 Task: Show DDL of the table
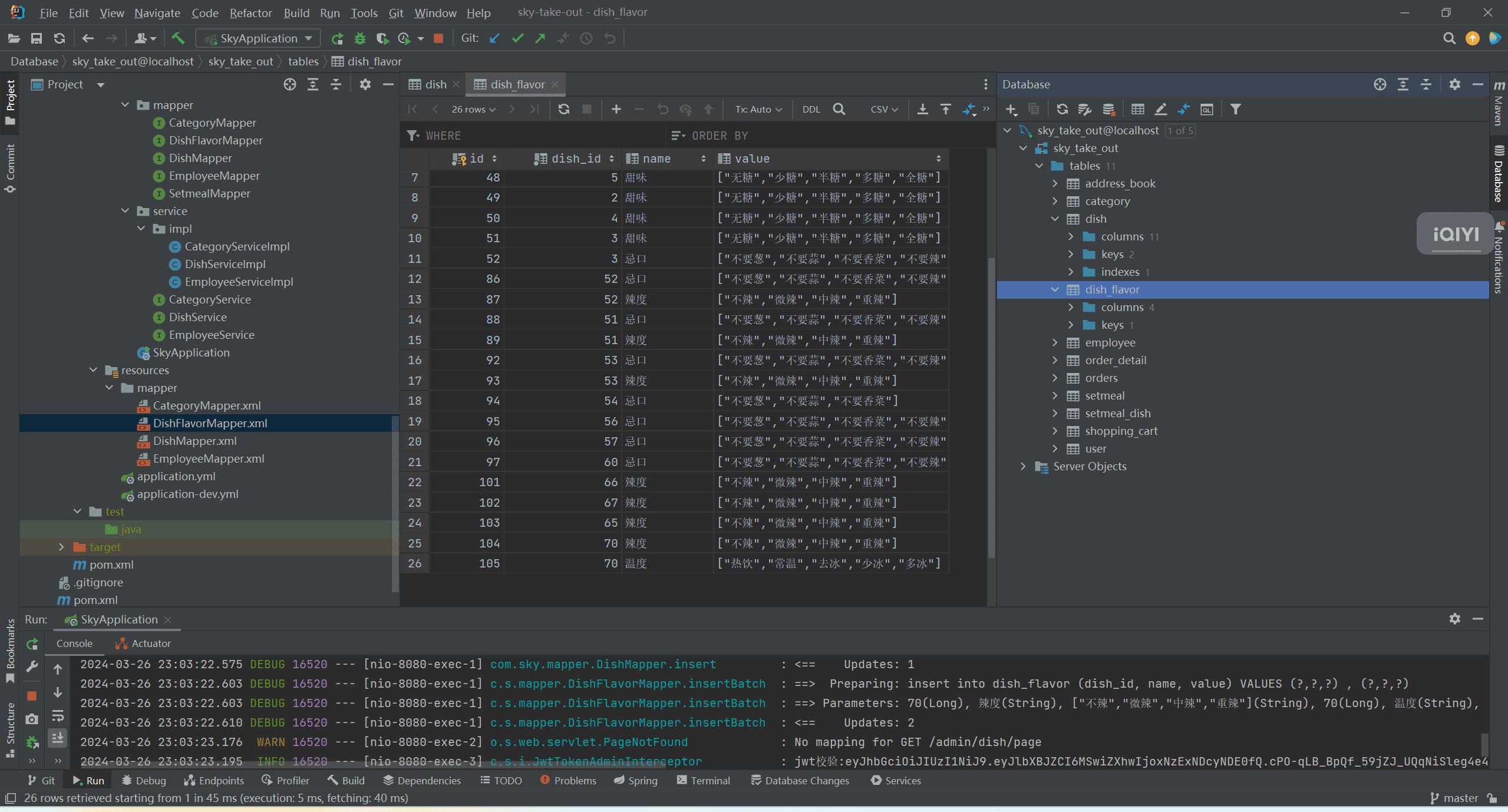point(811,109)
